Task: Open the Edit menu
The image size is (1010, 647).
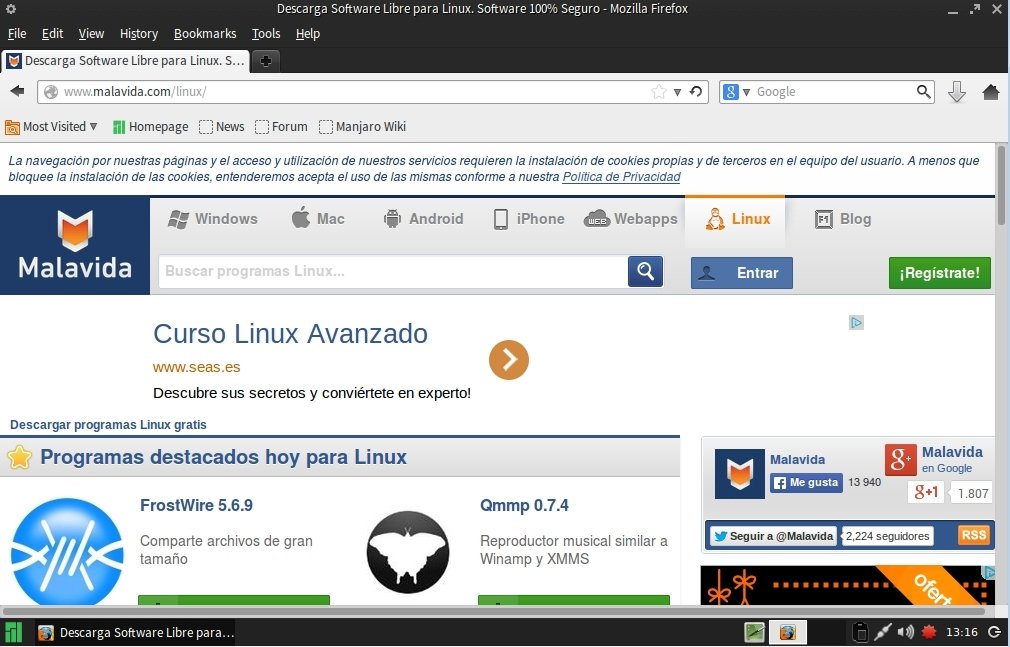Action: [52, 34]
